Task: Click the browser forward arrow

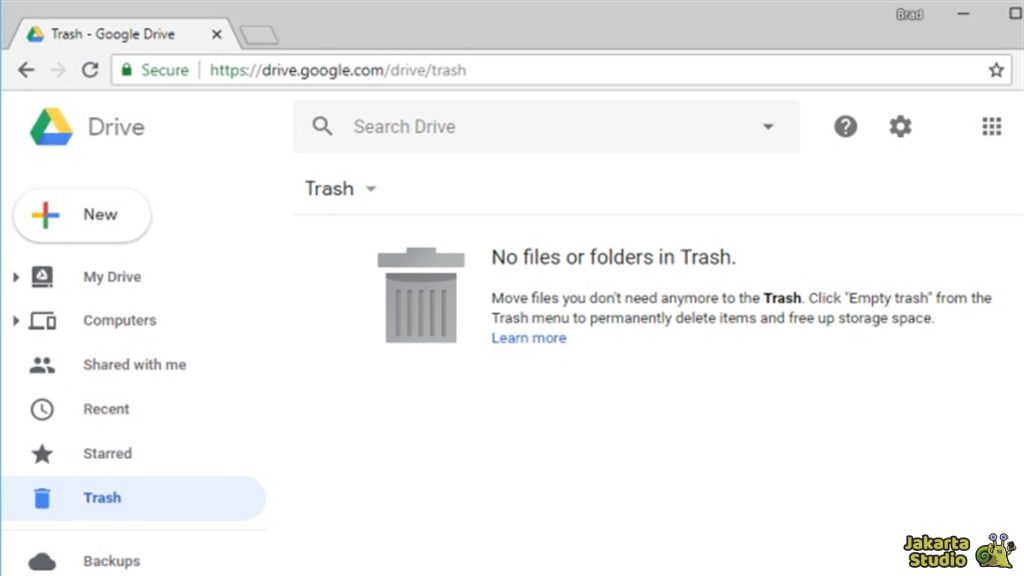Action: click(x=58, y=70)
